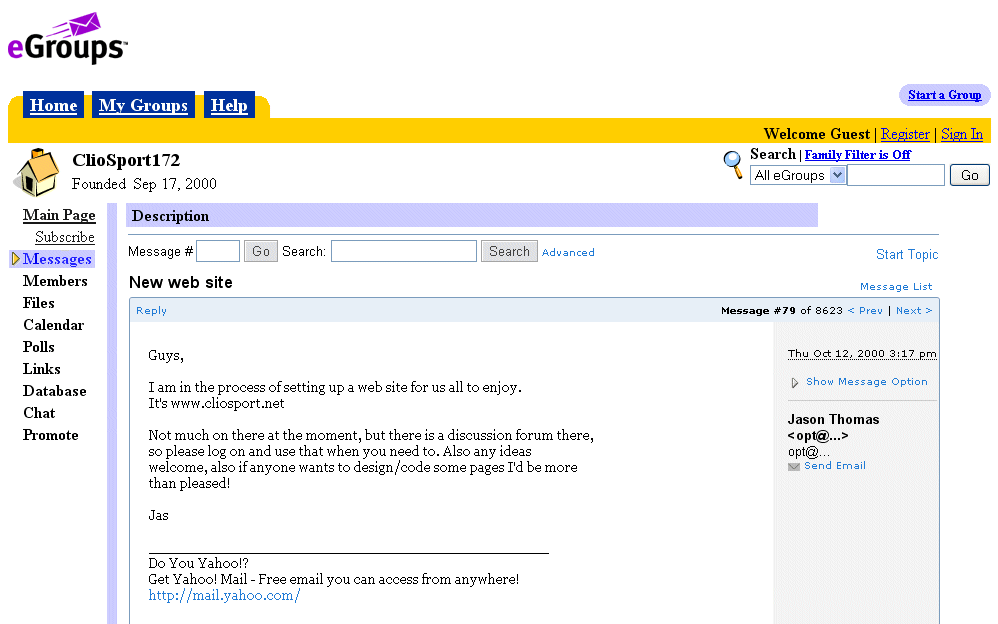Click the envelope icon beside Send Email
This screenshot has width=998, height=624.
point(794,467)
